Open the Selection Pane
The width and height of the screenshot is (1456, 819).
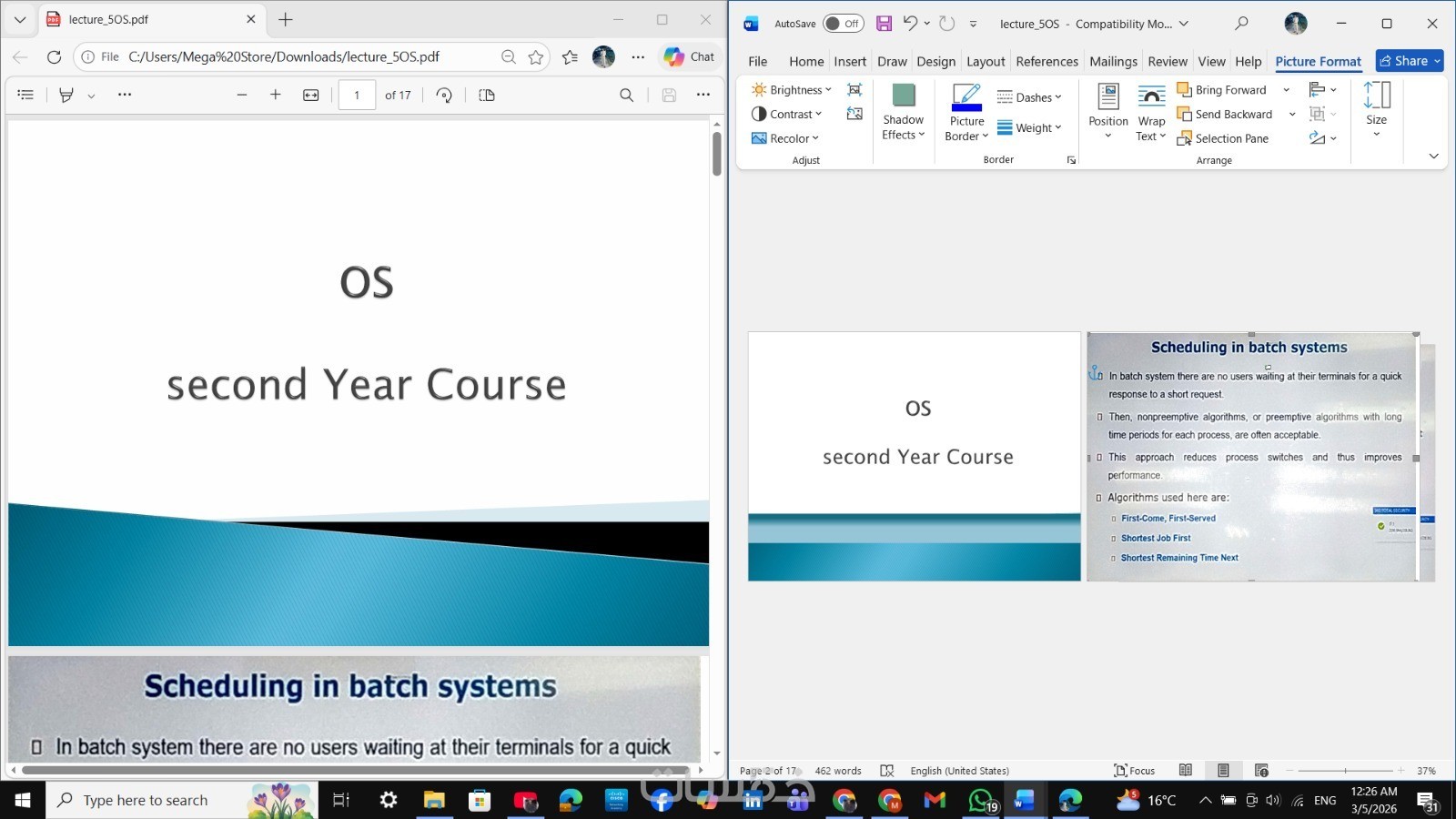(1222, 138)
